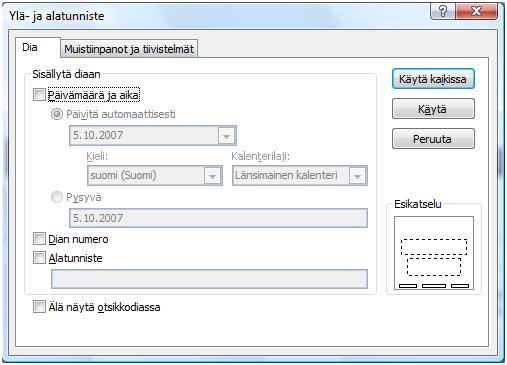Enable the Päivämäärä ja aika checkbox
The image size is (507, 365).
(39, 95)
